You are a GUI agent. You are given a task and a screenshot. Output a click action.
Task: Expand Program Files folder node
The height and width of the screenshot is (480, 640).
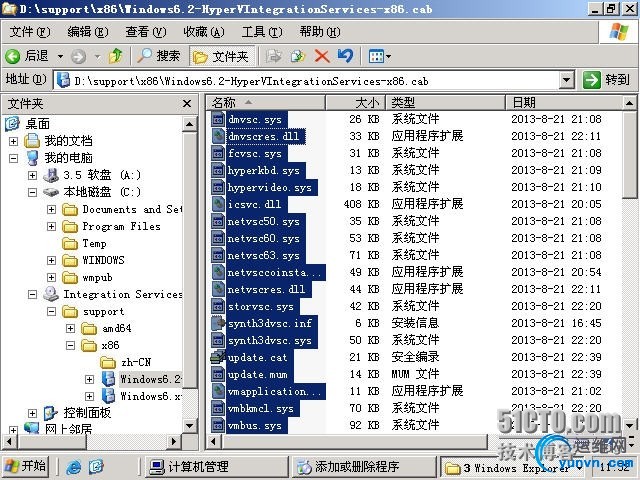51,226
